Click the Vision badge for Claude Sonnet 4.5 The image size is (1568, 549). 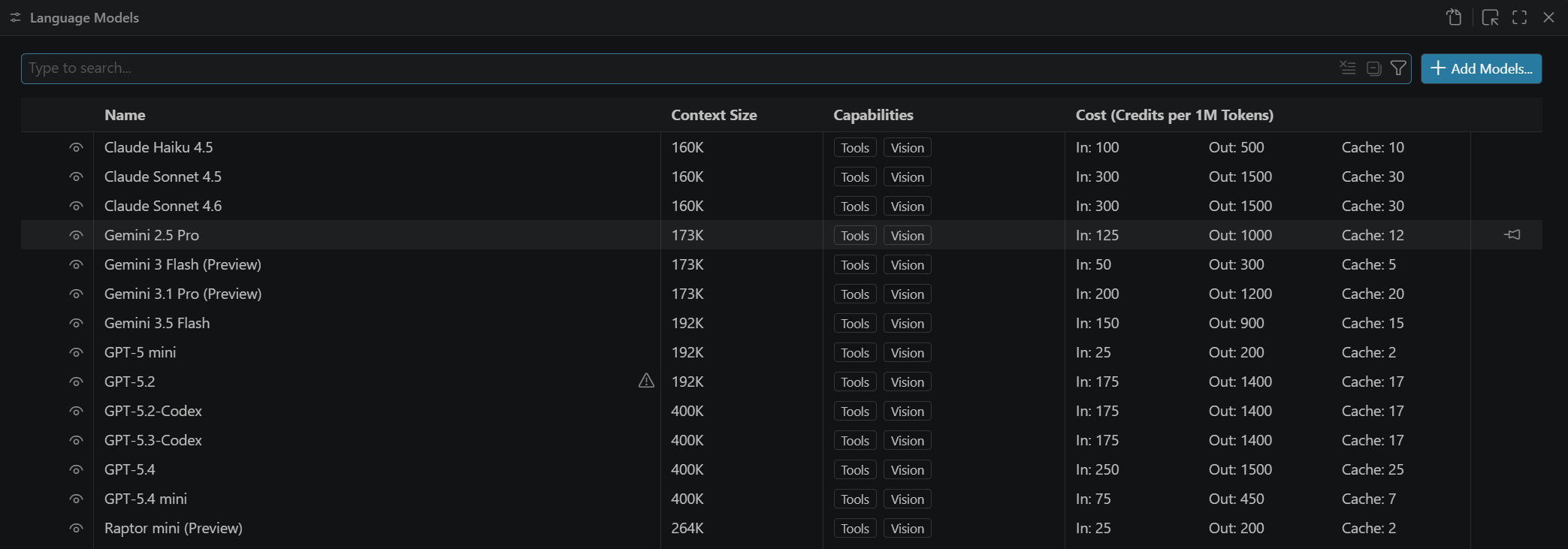pos(908,177)
